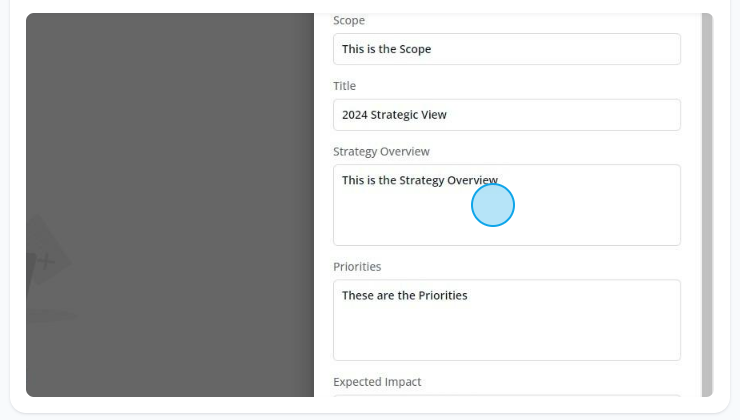Viewport: 740px width, 420px height.
Task: Click the dark overlay to dismiss panel
Action: pos(170,118)
